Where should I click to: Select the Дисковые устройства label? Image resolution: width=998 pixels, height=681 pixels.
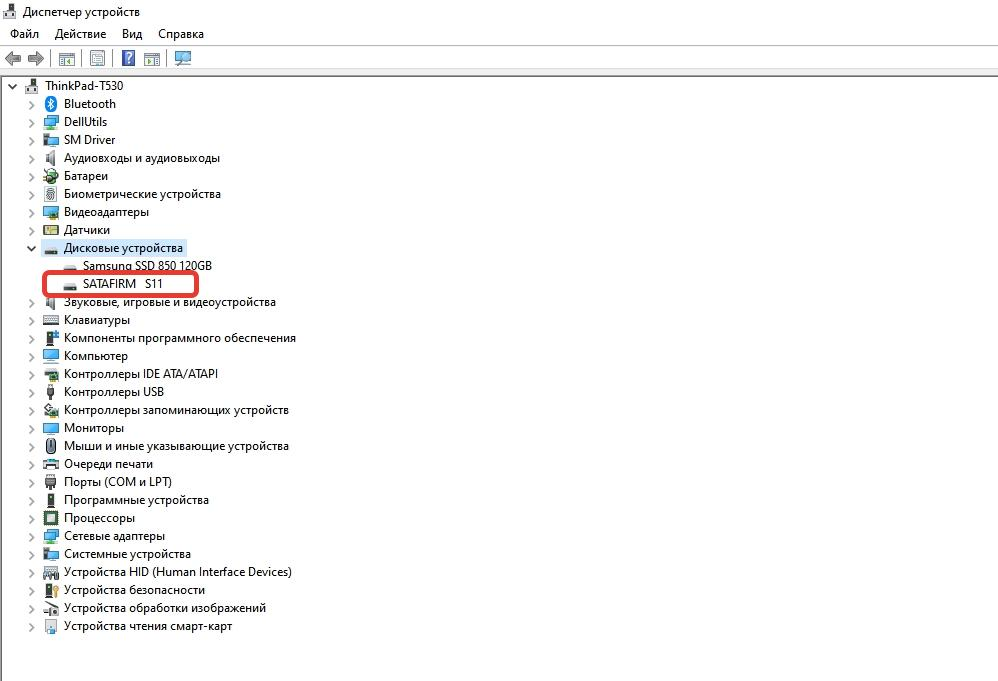pos(123,248)
